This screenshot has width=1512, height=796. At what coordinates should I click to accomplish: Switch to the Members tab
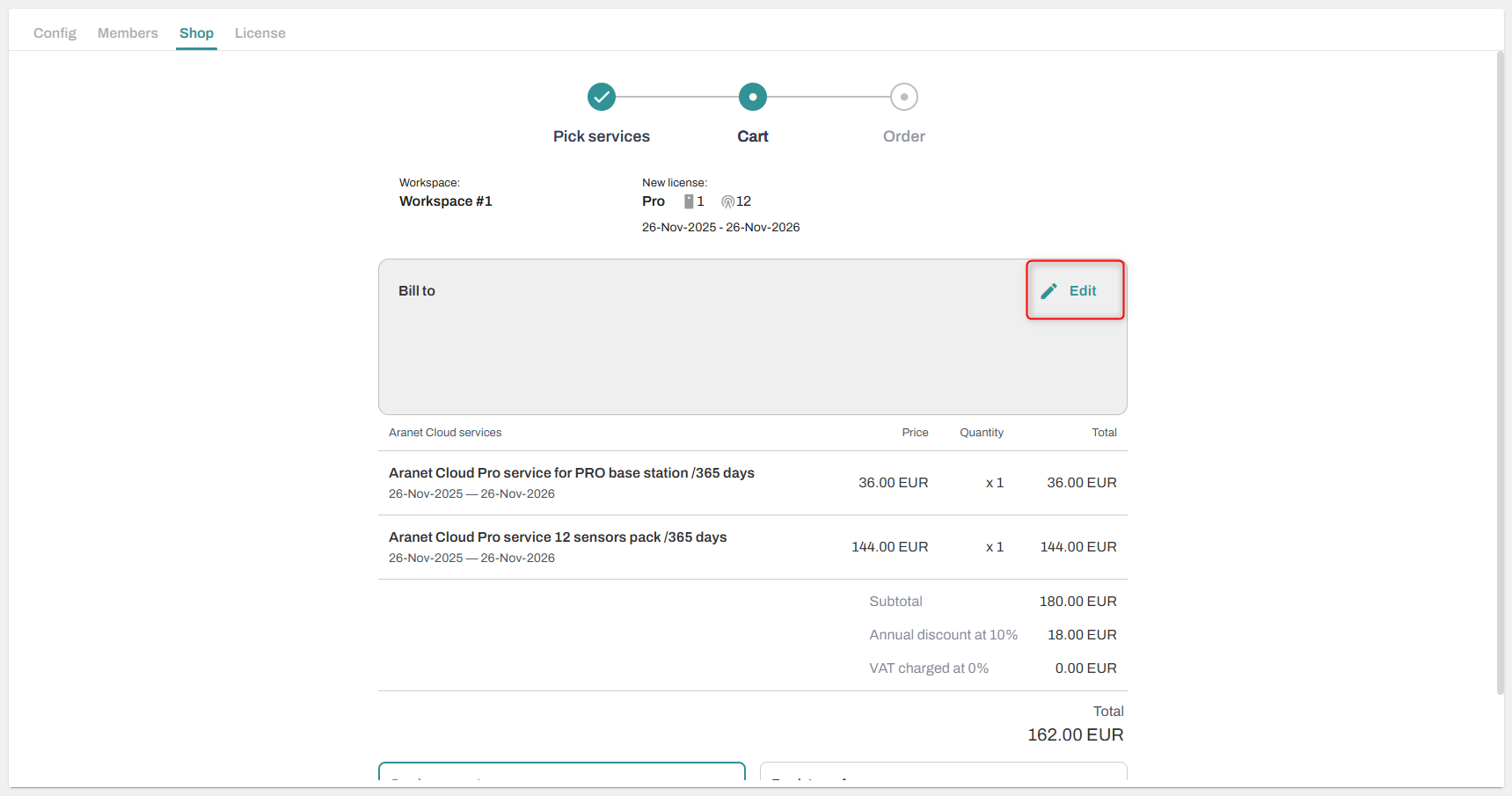pyautogui.click(x=128, y=33)
